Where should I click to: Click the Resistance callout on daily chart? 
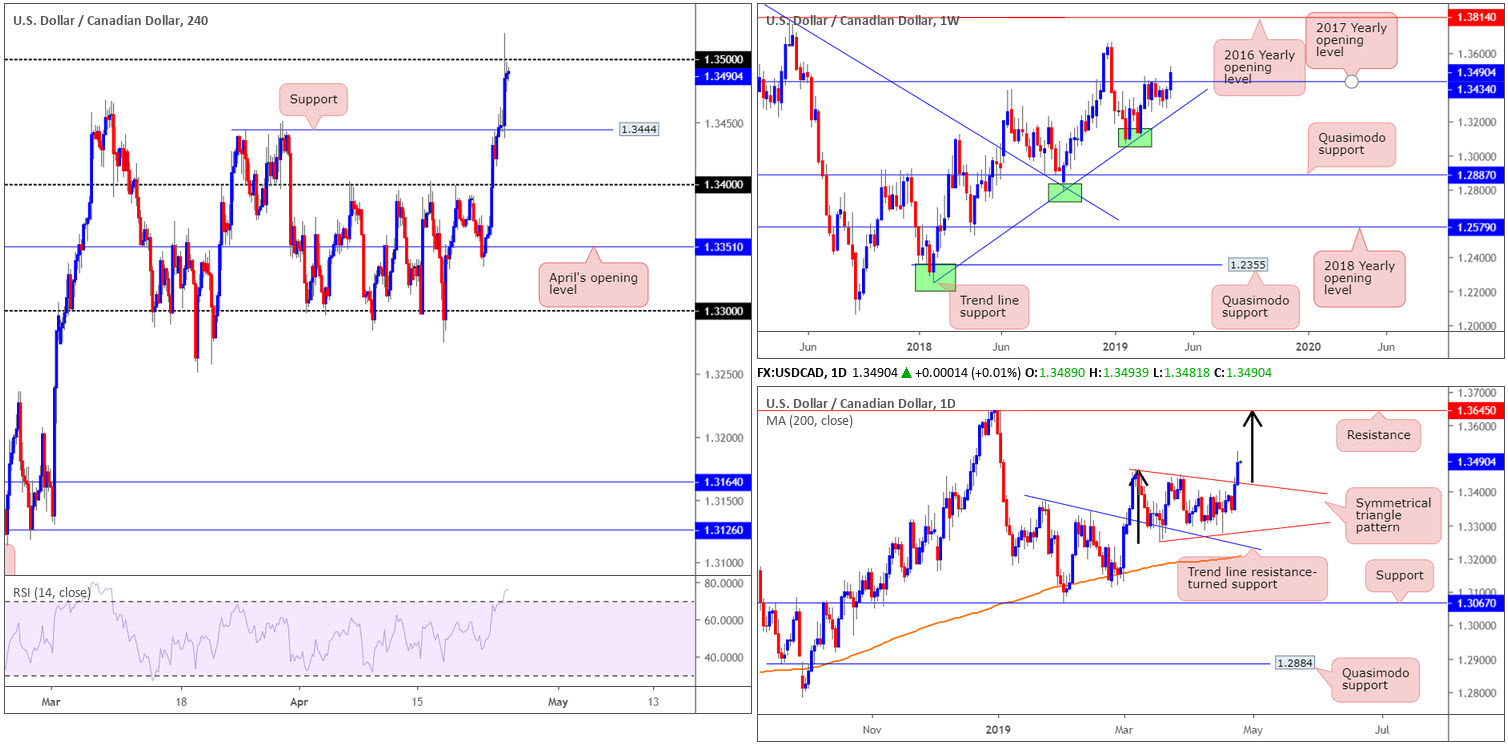click(x=1378, y=435)
